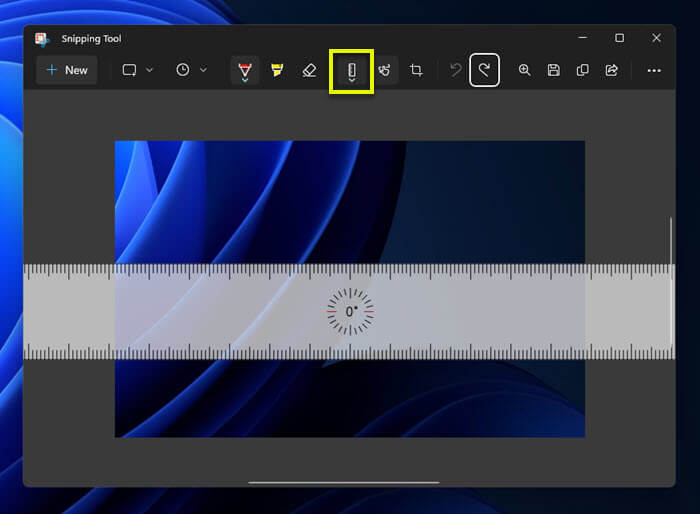Share the snip
The height and width of the screenshot is (514, 700).
(x=611, y=70)
